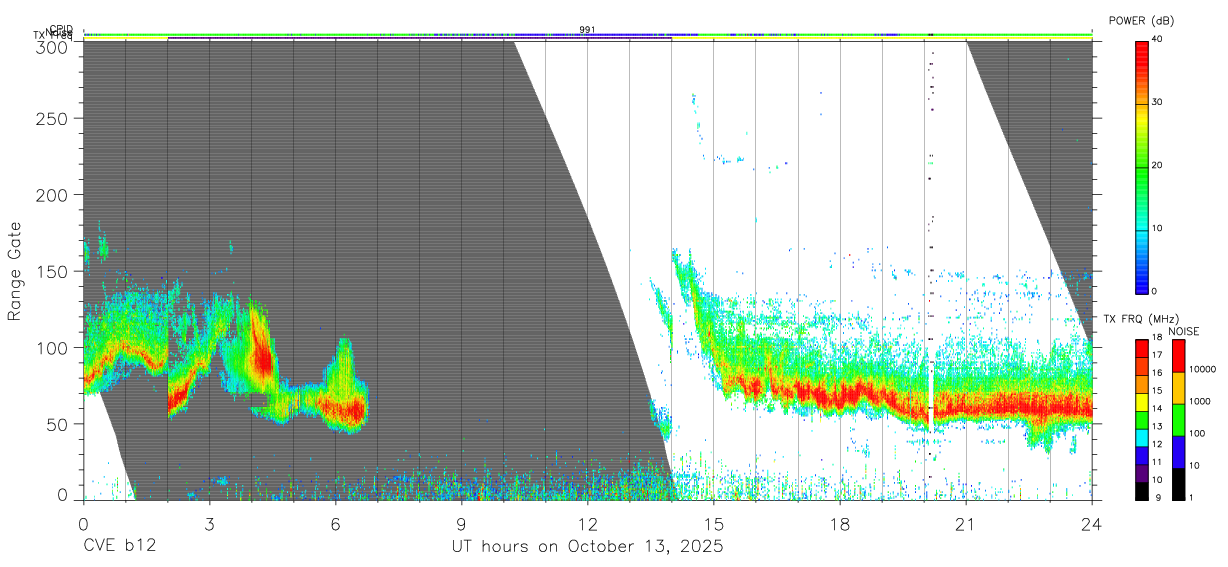
Task: Select the 300 tick label on the Range Gate axis
Action: click(x=52, y=46)
